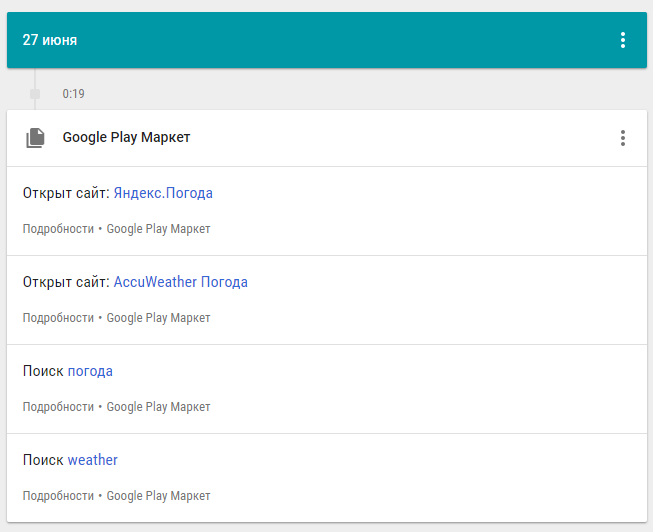Click the 0:19 timestamp text

73,94
